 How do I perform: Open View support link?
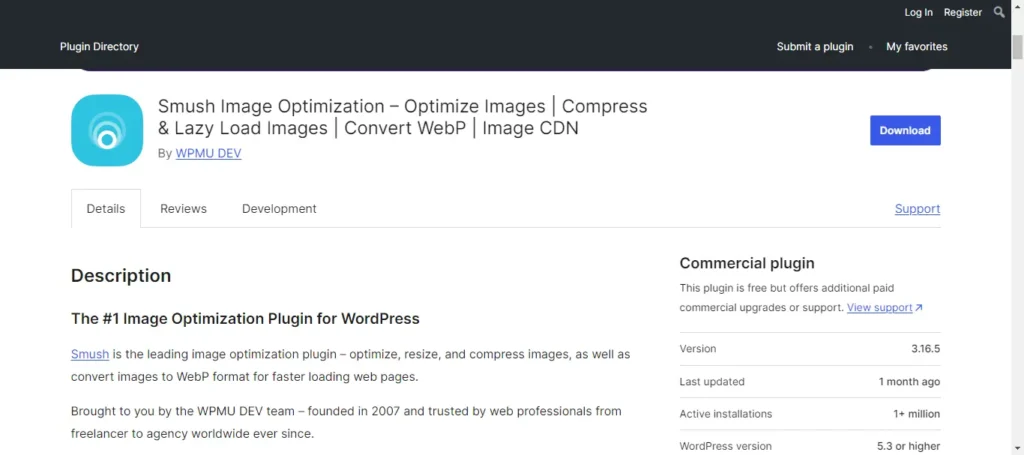point(880,307)
